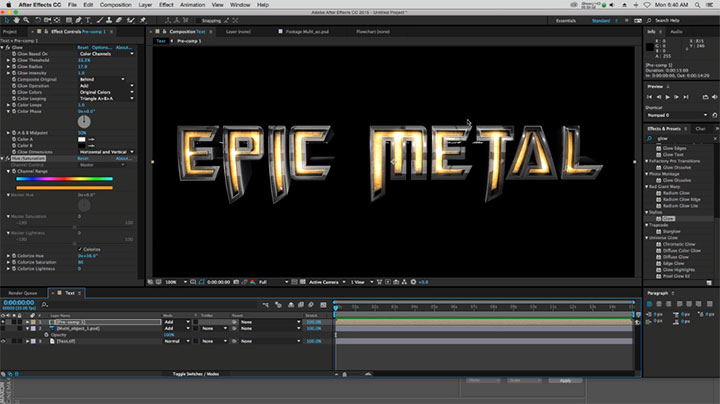Switch to the Audio panel tab
The image size is (720, 404).
(x=676, y=32)
